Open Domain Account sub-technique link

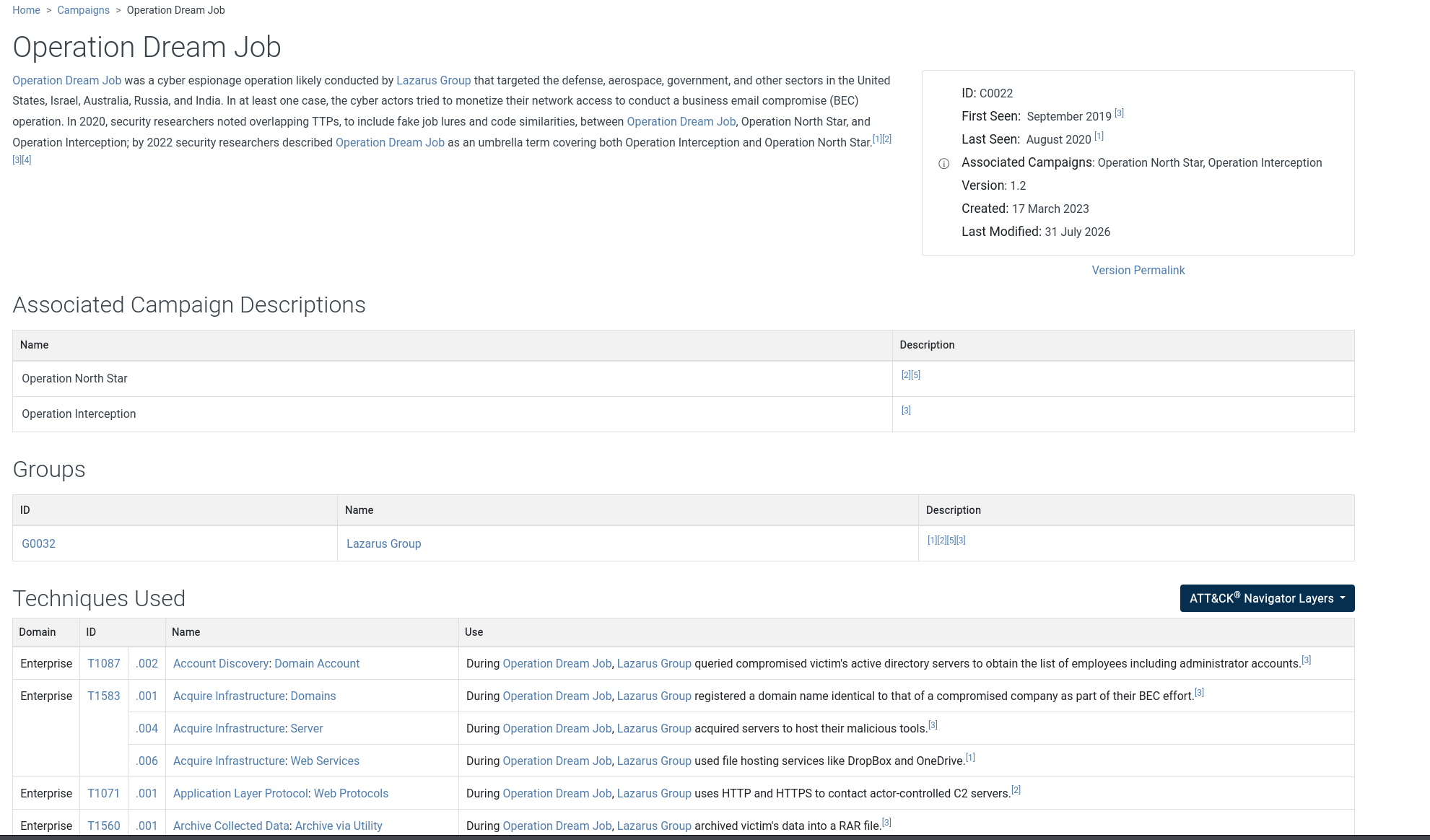pyautogui.click(x=317, y=663)
